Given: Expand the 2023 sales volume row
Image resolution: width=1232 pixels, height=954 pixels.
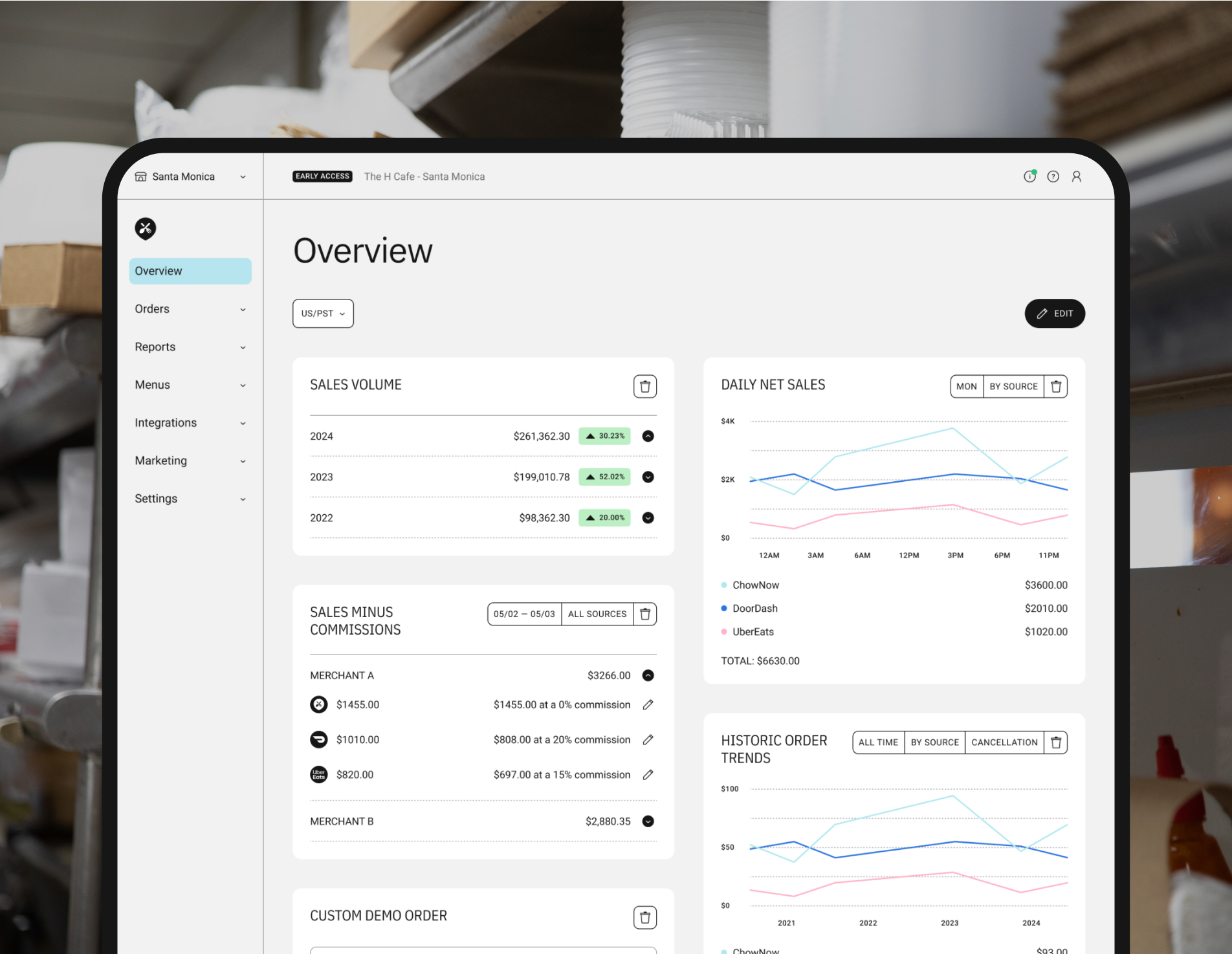Looking at the screenshot, I should [x=648, y=477].
